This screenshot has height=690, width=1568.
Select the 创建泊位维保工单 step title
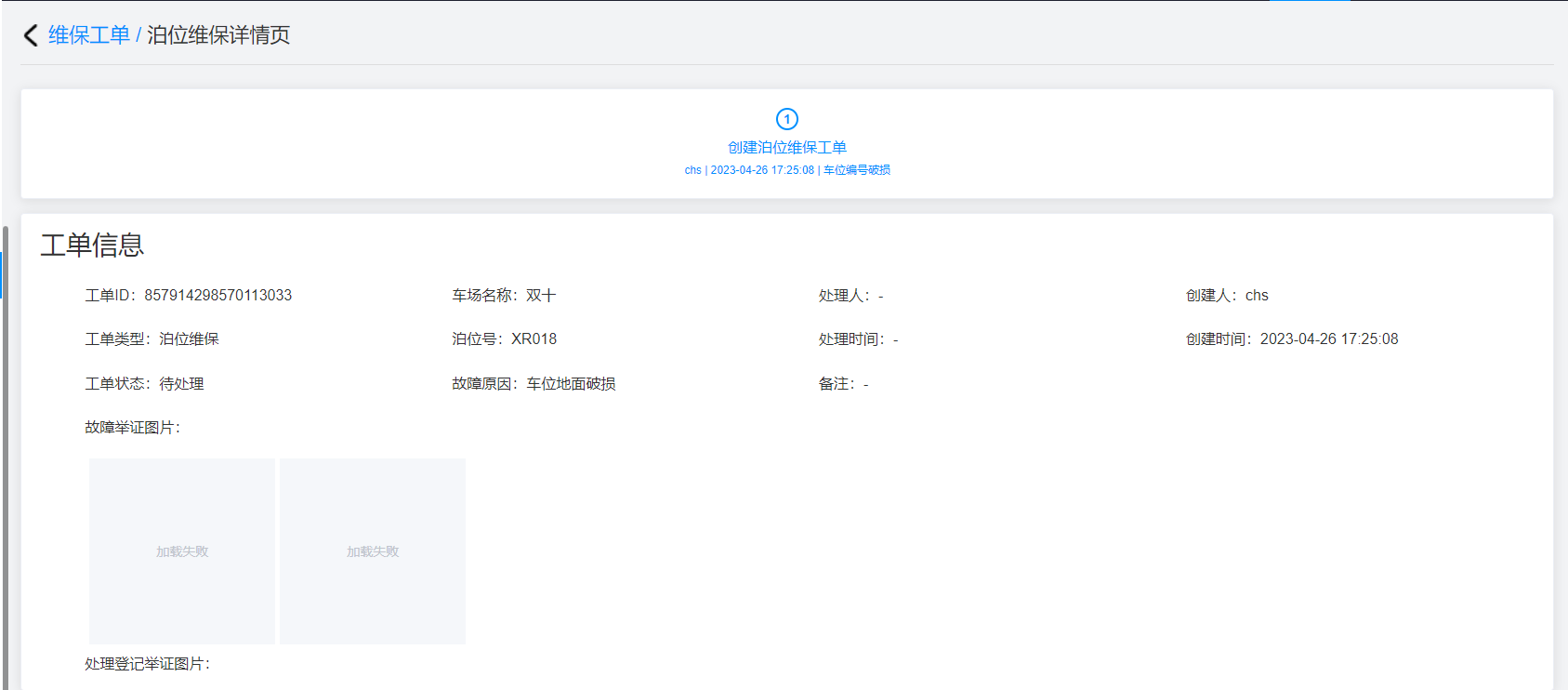pyautogui.click(x=786, y=147)
